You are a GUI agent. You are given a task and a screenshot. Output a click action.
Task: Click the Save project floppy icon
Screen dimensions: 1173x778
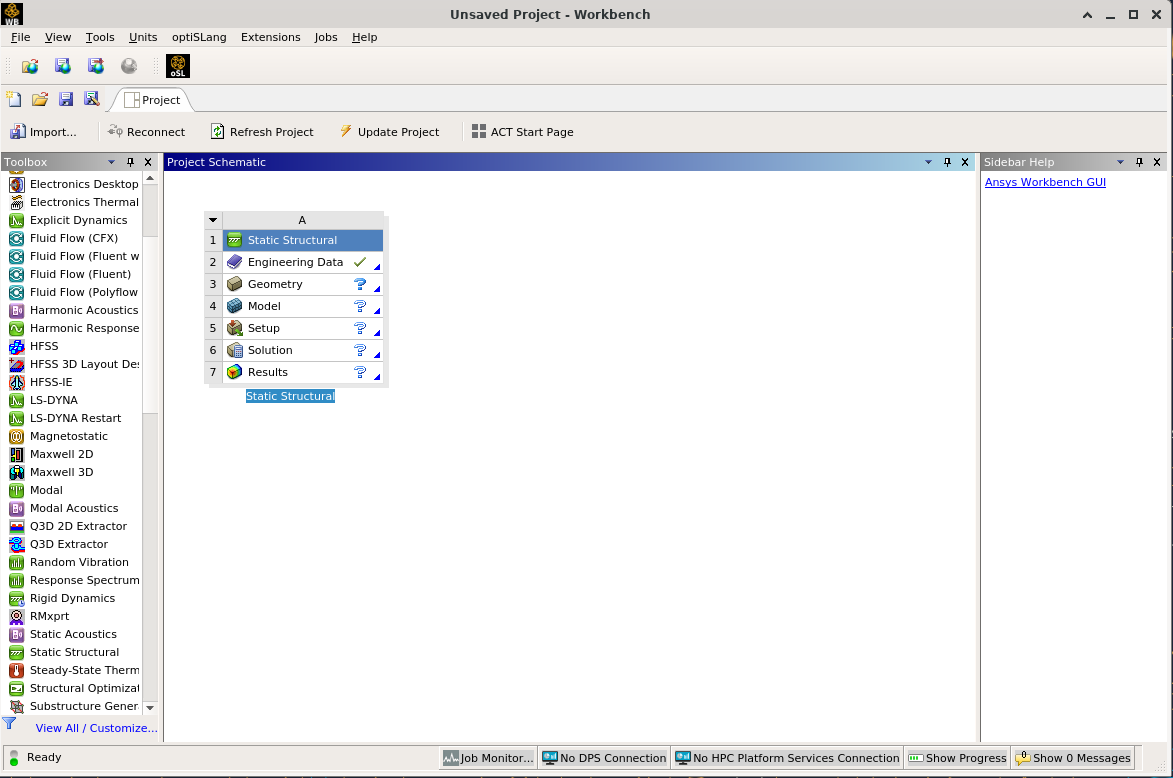66,99
